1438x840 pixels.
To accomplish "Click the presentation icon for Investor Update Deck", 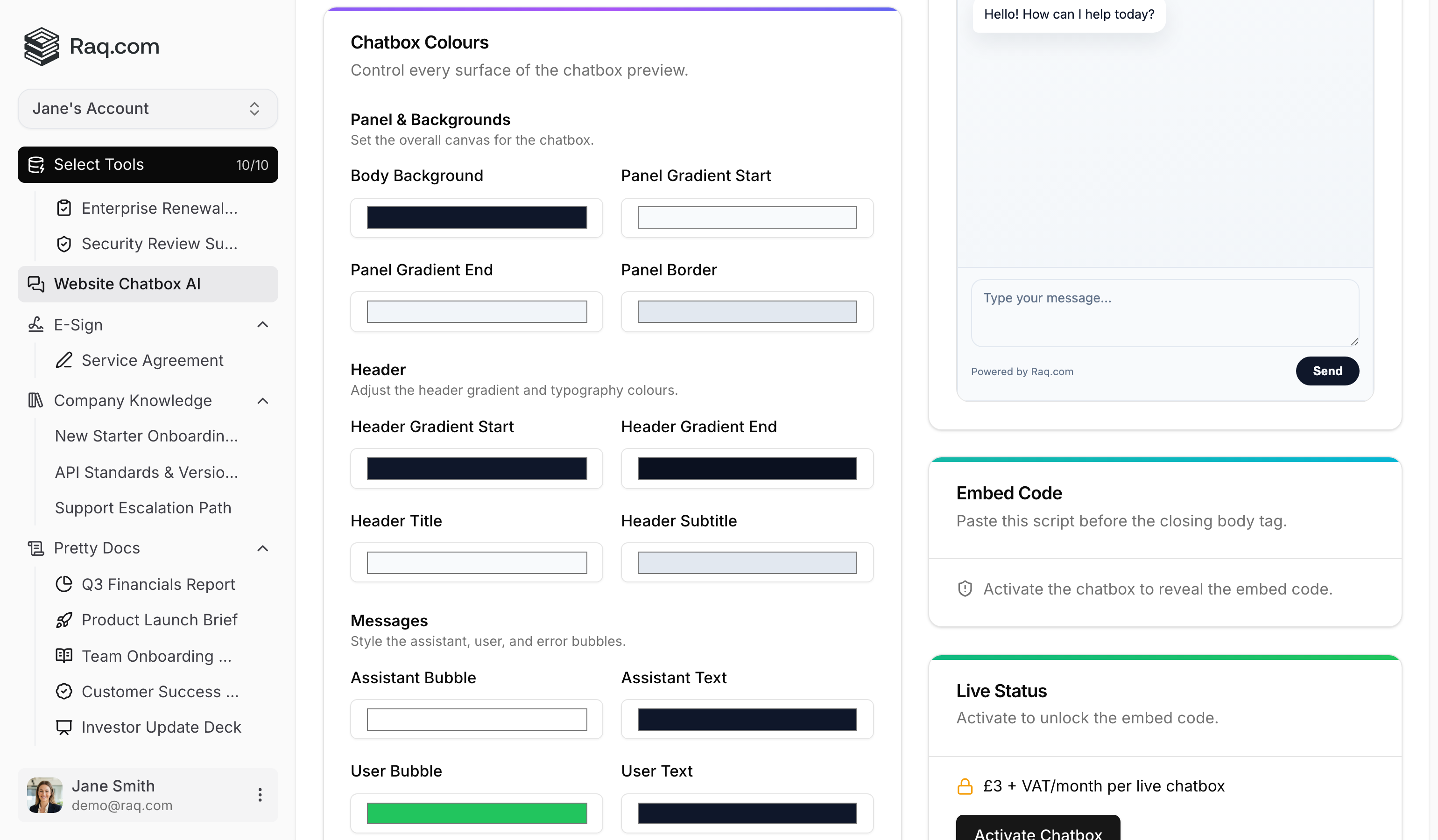I will coord(63,727).
